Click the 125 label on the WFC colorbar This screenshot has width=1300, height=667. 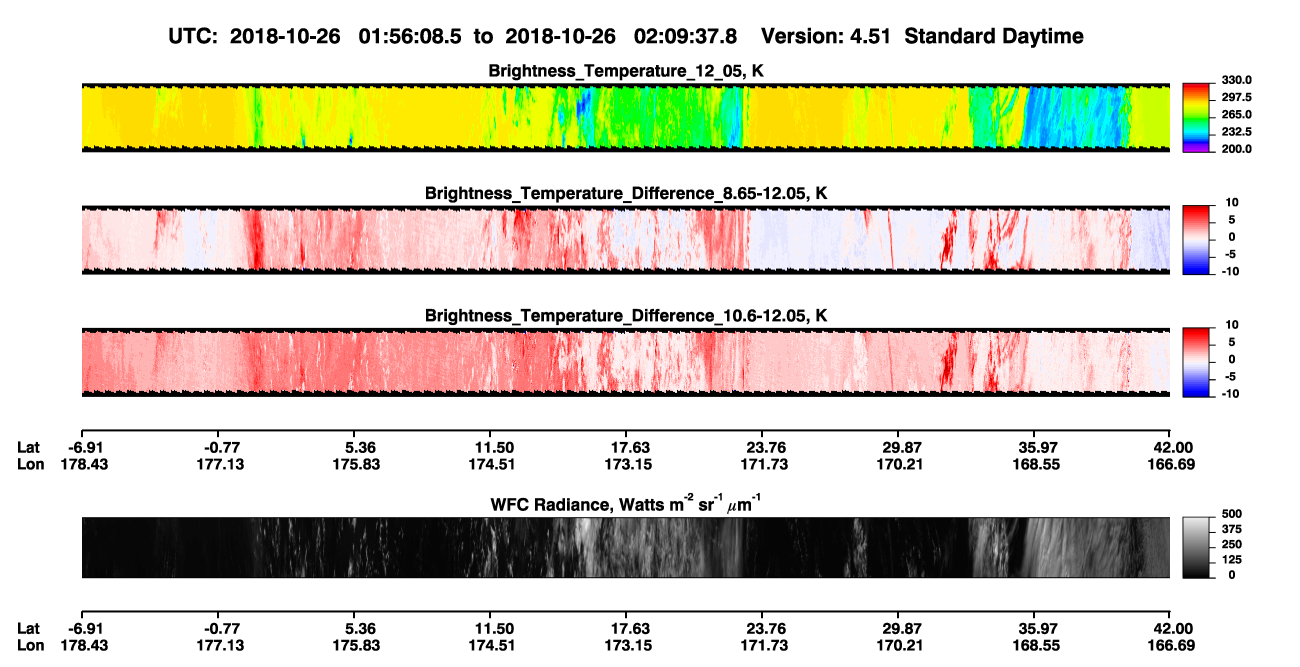tap(1232, 559)
